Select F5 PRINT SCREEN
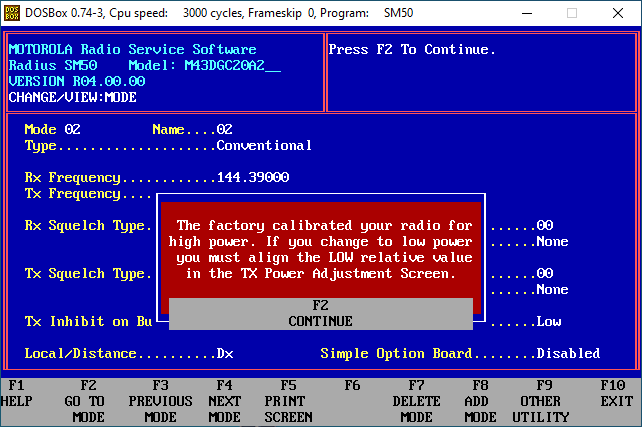Viewport: 642px width, 427px height. click(x=288, y=401)
